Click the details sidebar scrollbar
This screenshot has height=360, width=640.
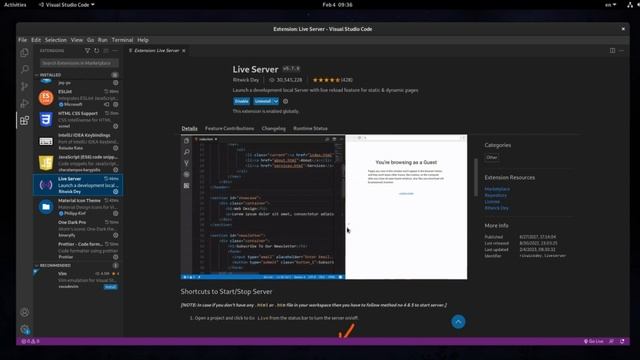476,177
